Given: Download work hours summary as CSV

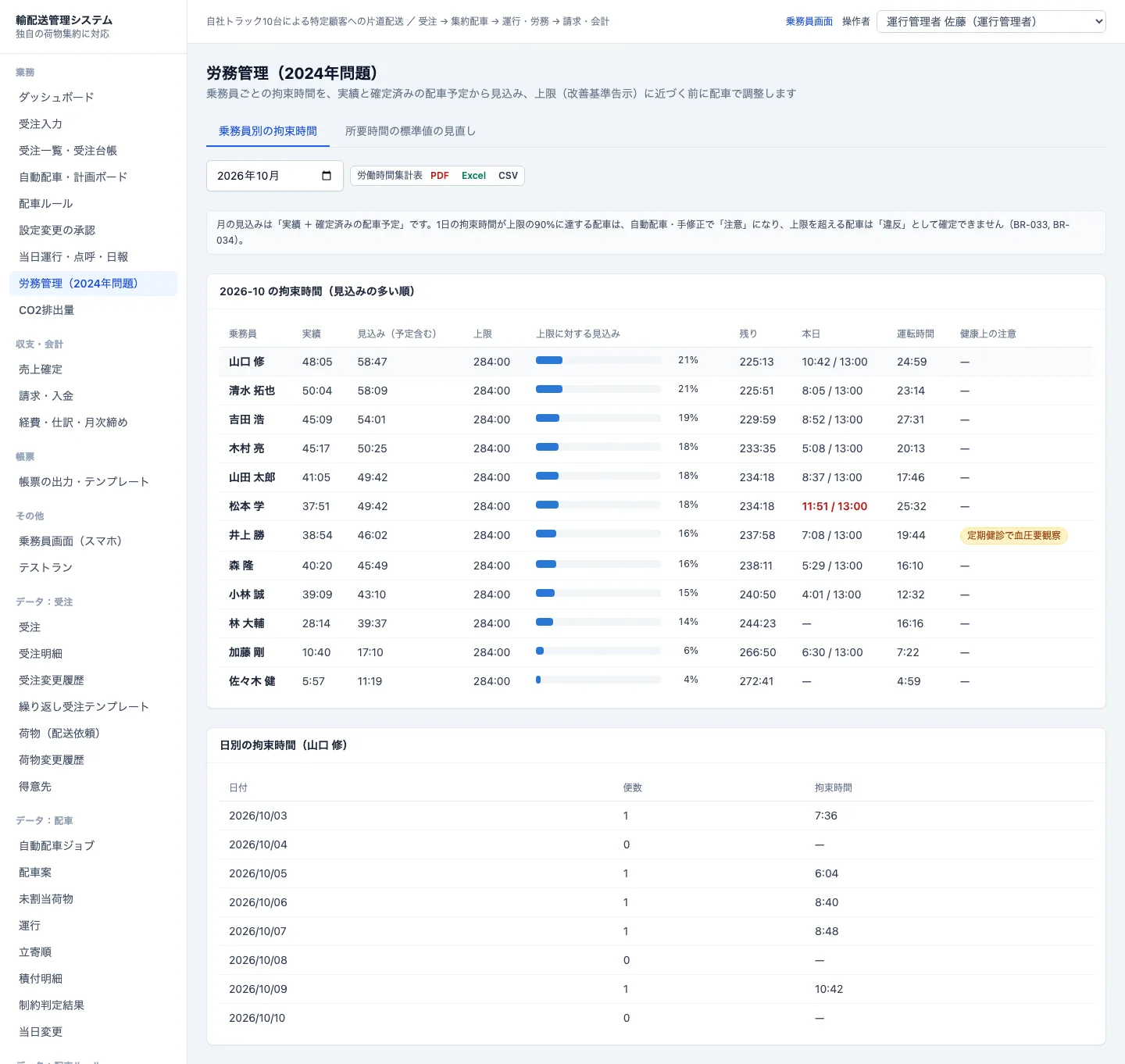Looking at the screenshot, I should (x=508, y=176).
